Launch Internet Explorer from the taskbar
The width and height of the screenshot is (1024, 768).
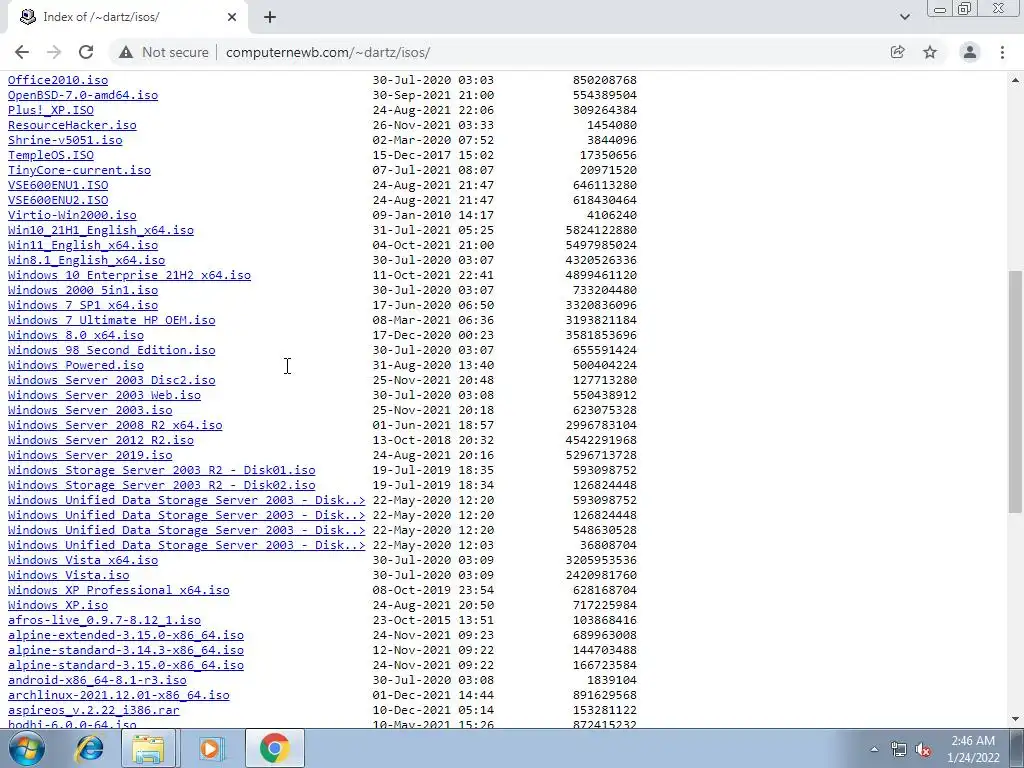click(x=89, y=748)
